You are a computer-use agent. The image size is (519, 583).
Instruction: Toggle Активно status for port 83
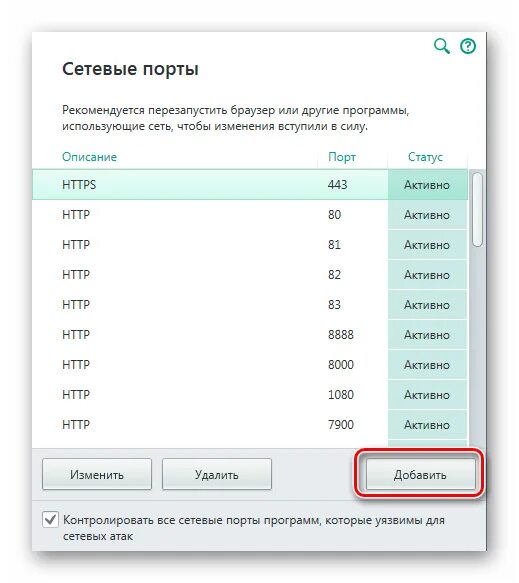[427, 305]
